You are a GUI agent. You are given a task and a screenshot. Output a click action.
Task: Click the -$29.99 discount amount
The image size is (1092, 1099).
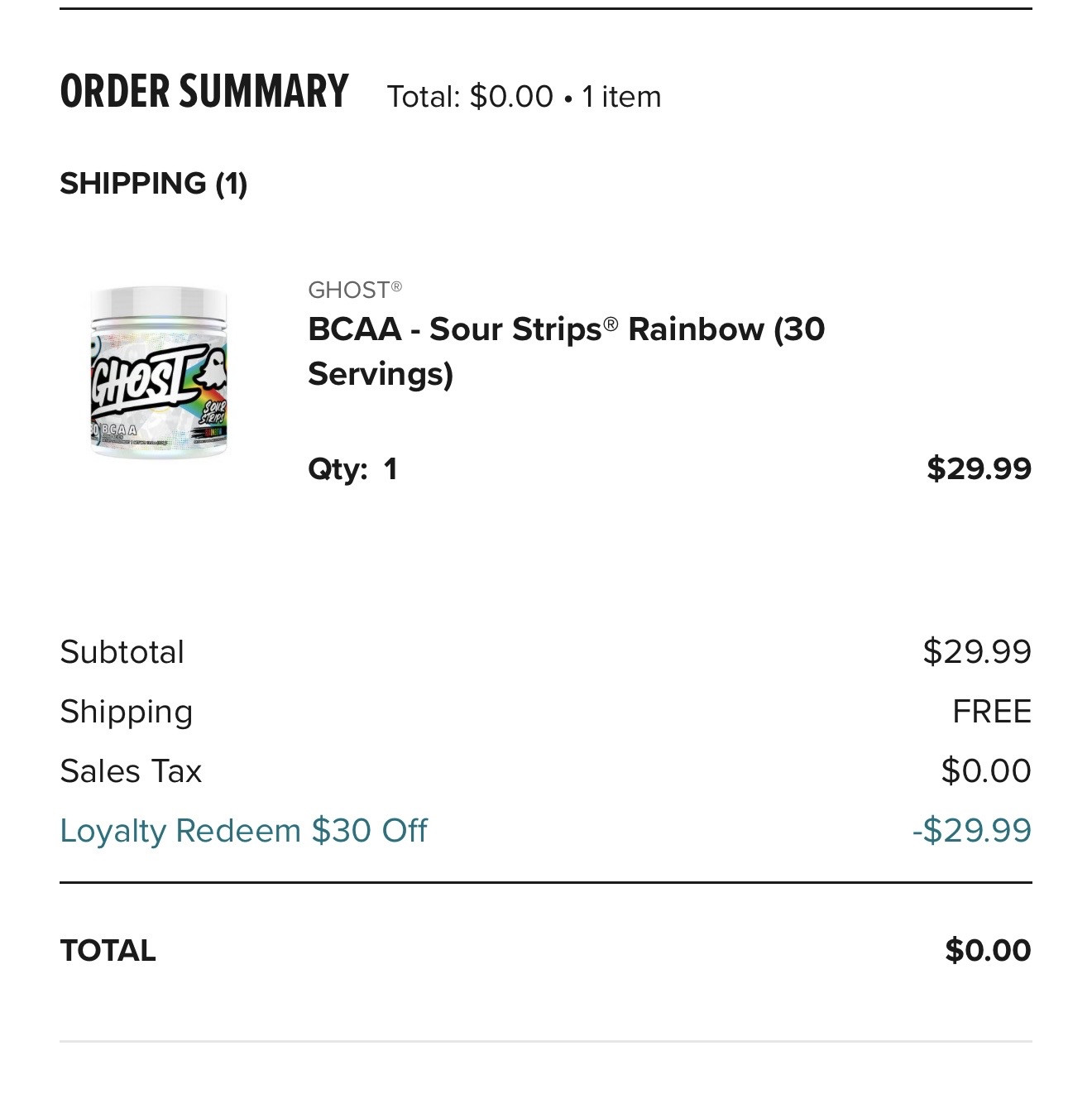[x=971, y=831]
